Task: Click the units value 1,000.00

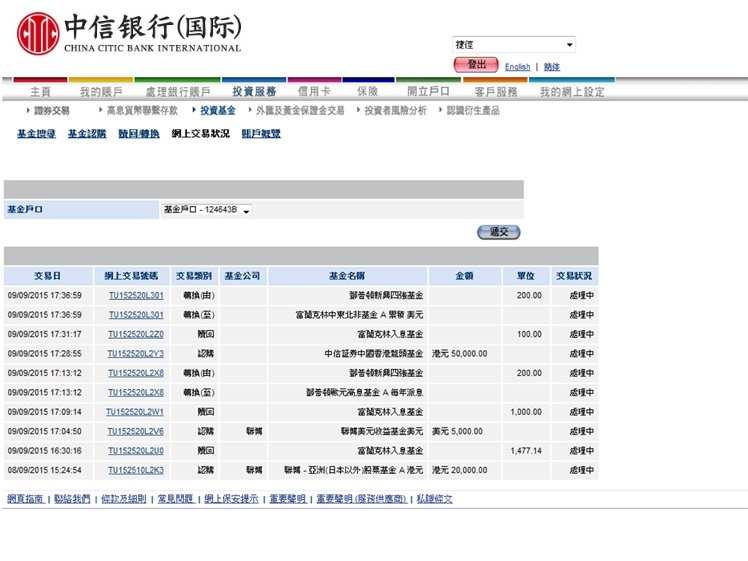Action: (x=526, y=412)
